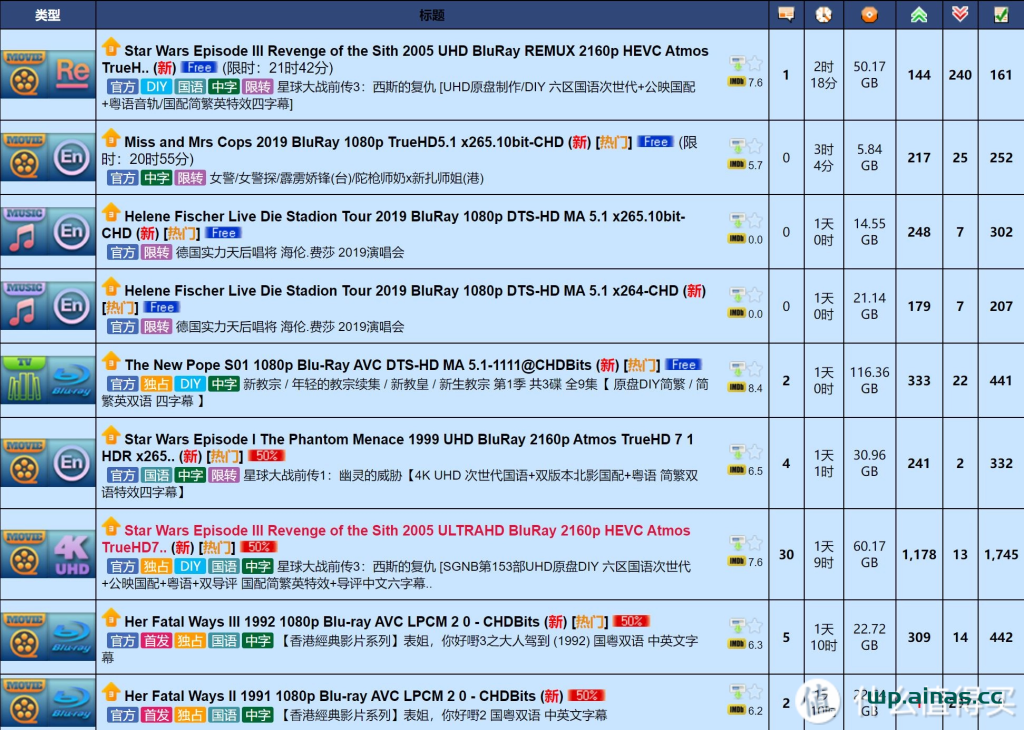Click the Movie category icon for Revenge of the Sith REMUX
Image resolution: width=1024 pixels, height=730 pixels.
(x=24, y=74)
